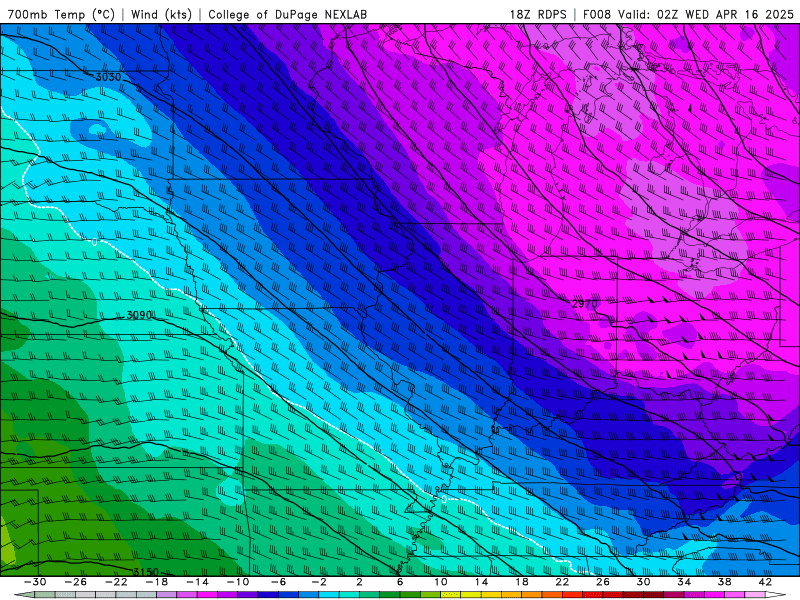Click the -14 value on the color scale
Image resolution: width=800 pixels, height=600 pixels.
click(x=197, y=582)
